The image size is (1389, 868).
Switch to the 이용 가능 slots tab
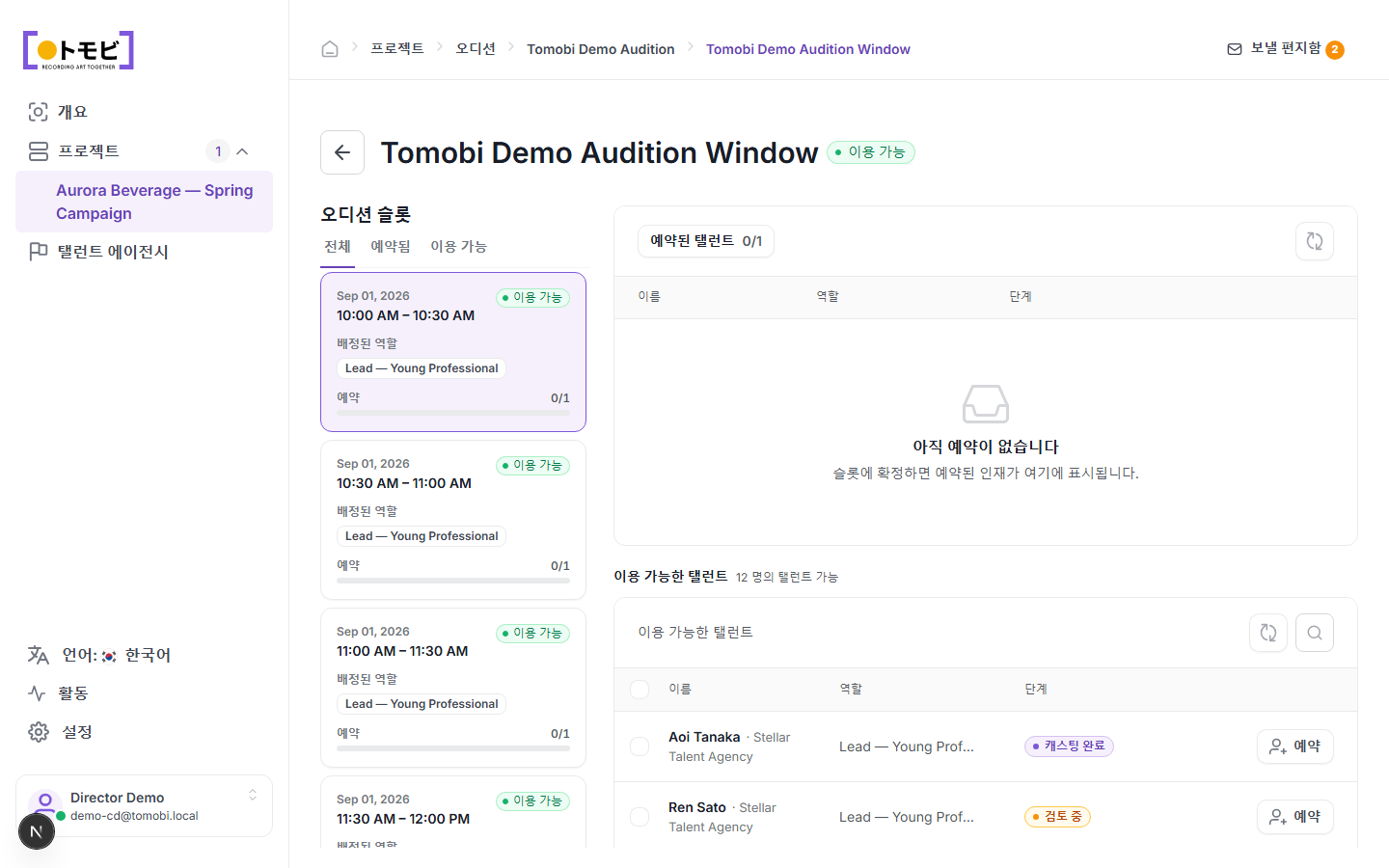[x=458, y=247]
